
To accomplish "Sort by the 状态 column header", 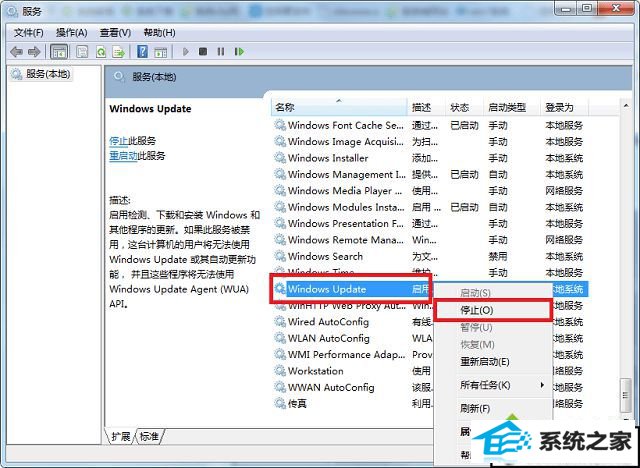I will (464, 107).
